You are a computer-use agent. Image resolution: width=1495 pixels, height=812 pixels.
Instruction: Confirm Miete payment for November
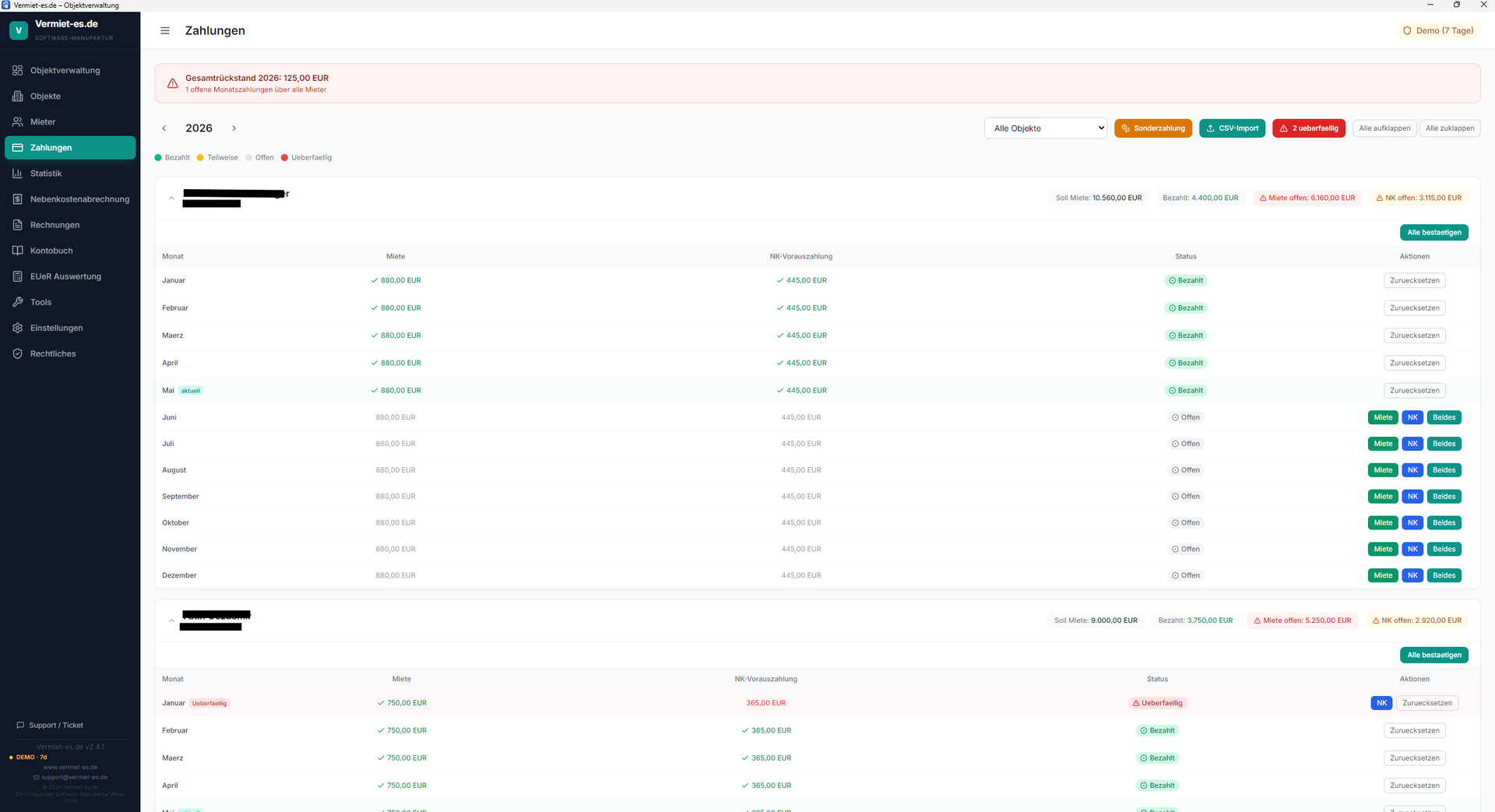[1383, 550]
